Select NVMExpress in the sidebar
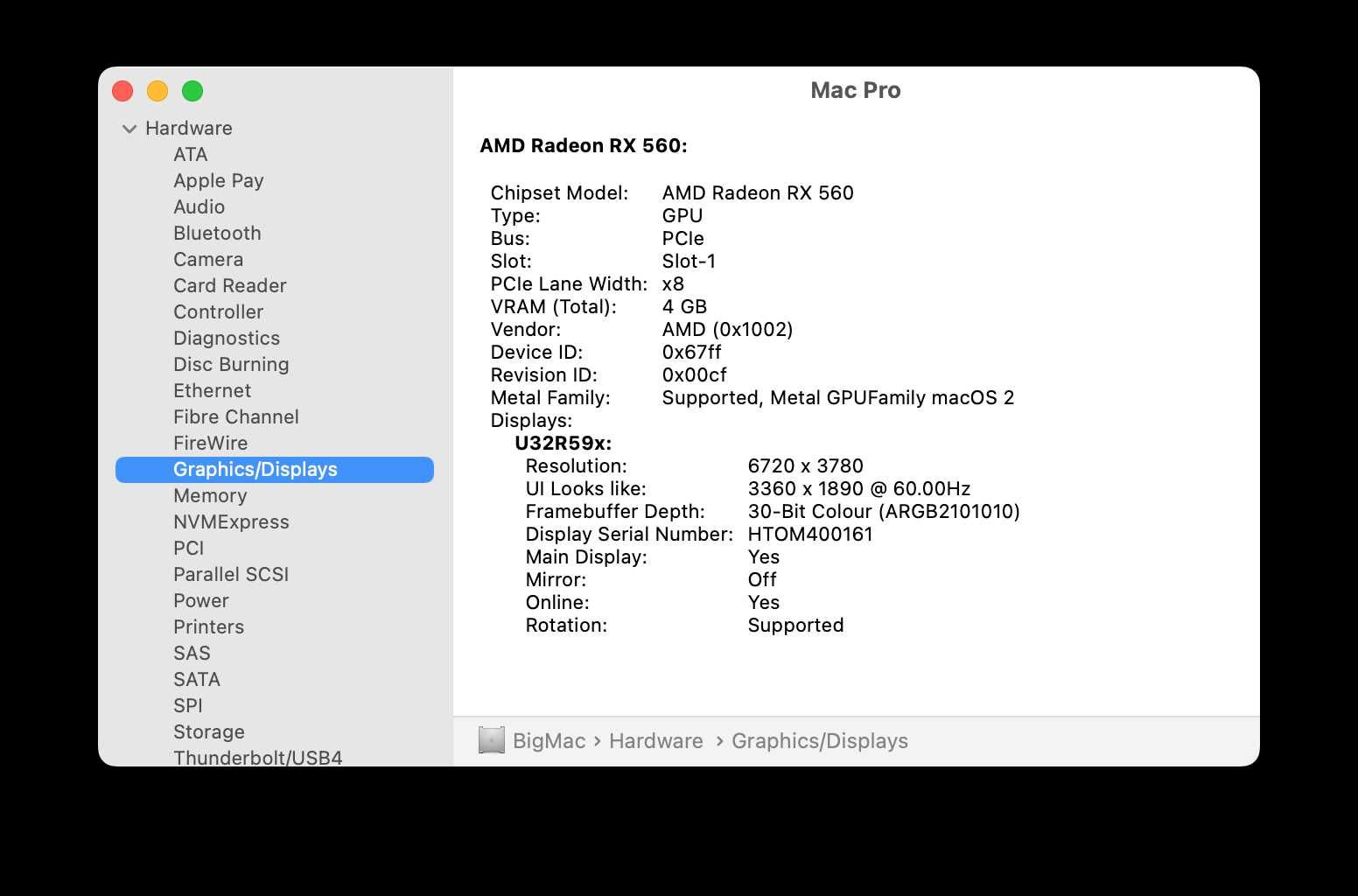Viewport: 1358px width, 896px height. [x=231, y=521]
